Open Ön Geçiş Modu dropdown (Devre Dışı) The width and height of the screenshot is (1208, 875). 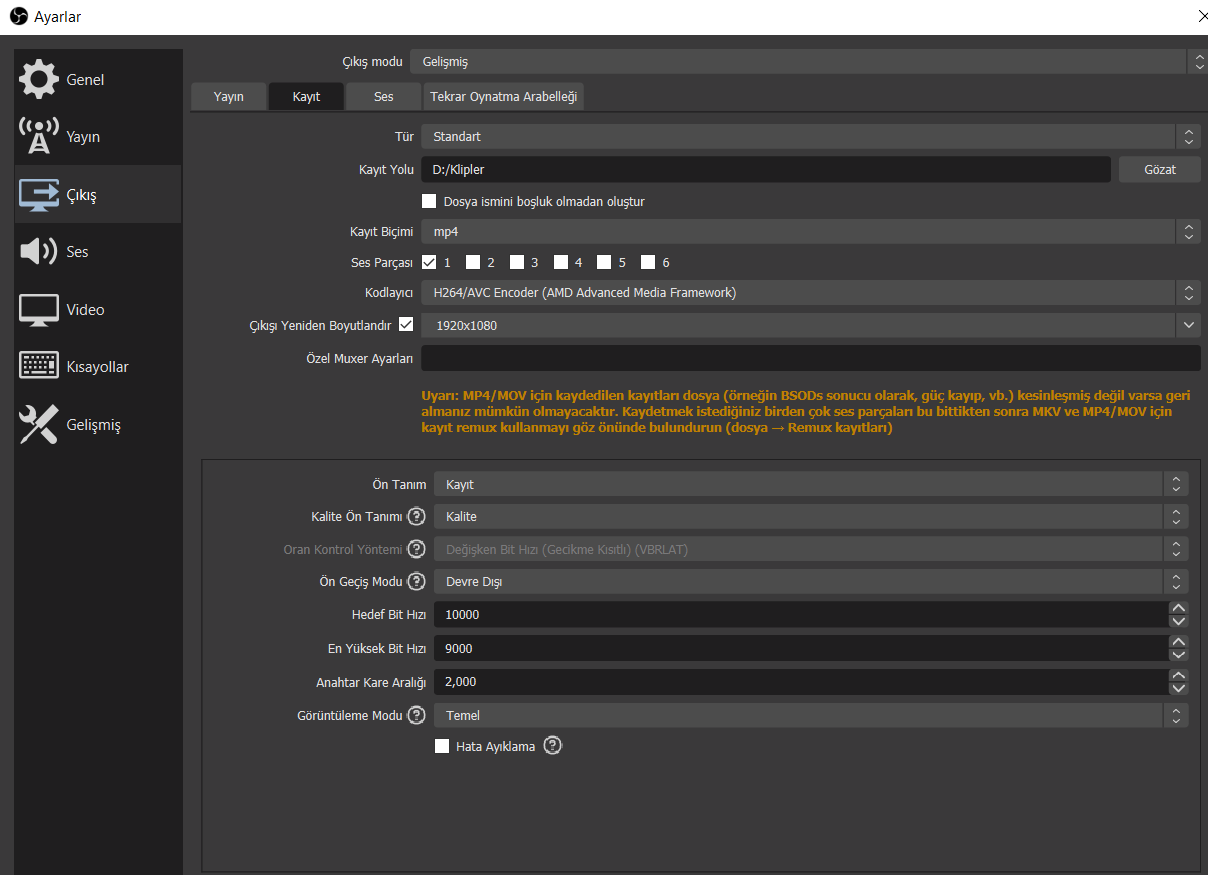point(811,581)
